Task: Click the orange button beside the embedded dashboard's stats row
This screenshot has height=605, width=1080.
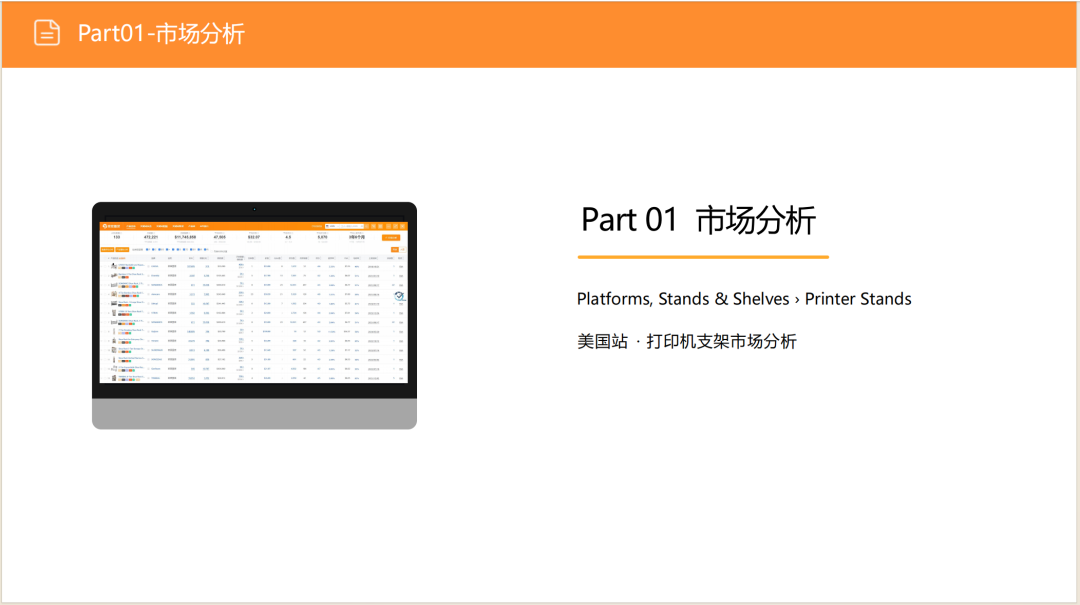Action: [x=391, y=238]
